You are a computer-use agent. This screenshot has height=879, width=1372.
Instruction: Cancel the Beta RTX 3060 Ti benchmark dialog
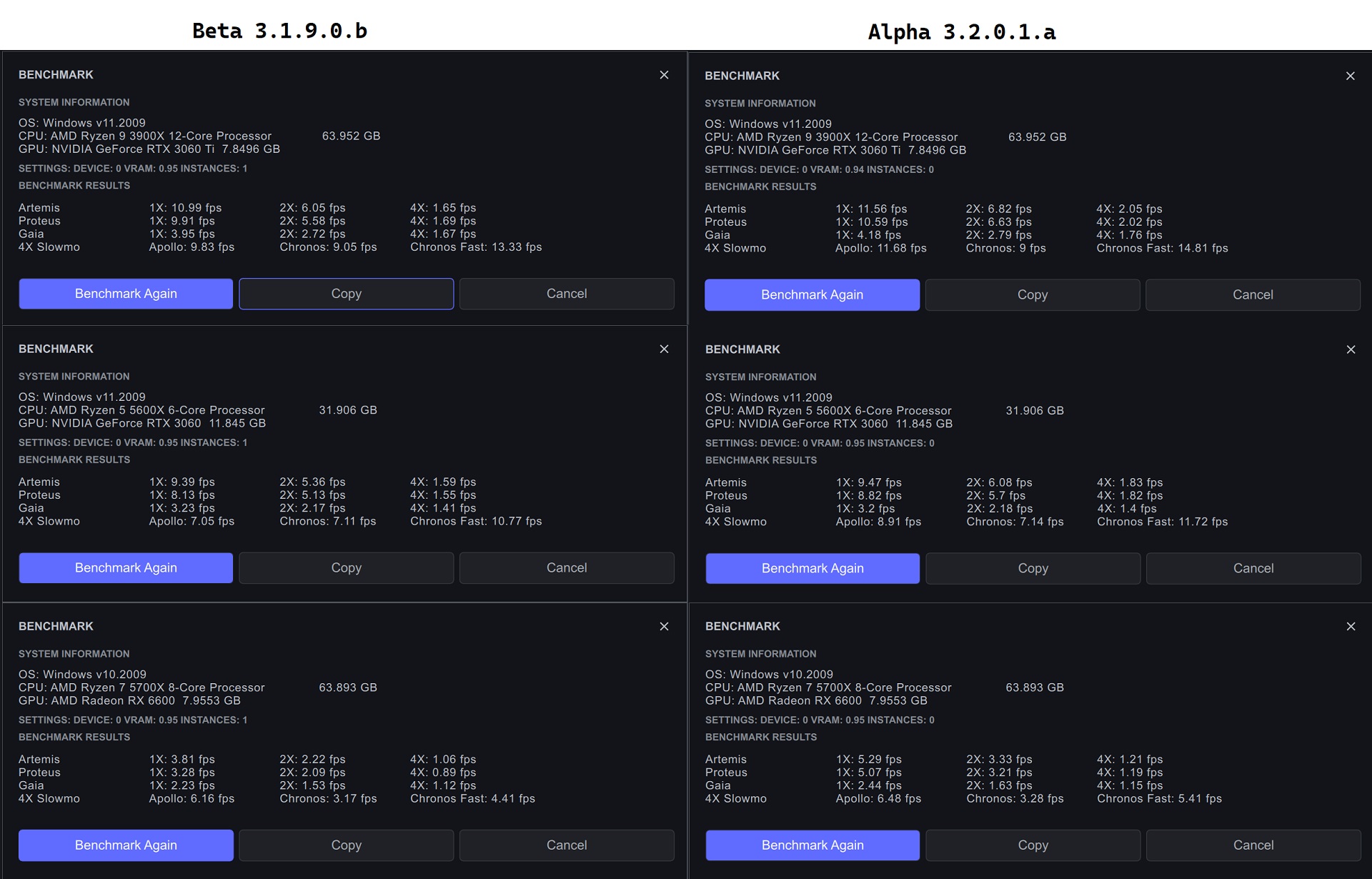[x=566, y=294]
